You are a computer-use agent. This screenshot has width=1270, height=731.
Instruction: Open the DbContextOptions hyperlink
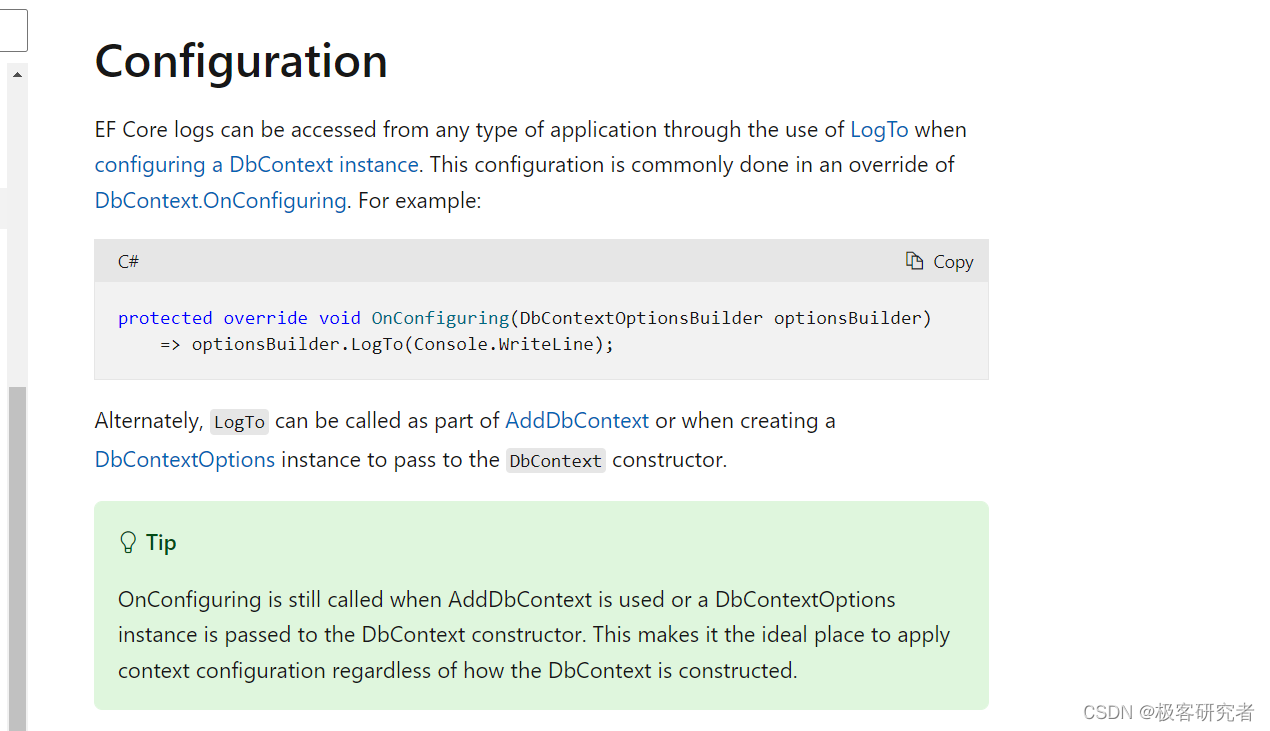click(184, 459)
